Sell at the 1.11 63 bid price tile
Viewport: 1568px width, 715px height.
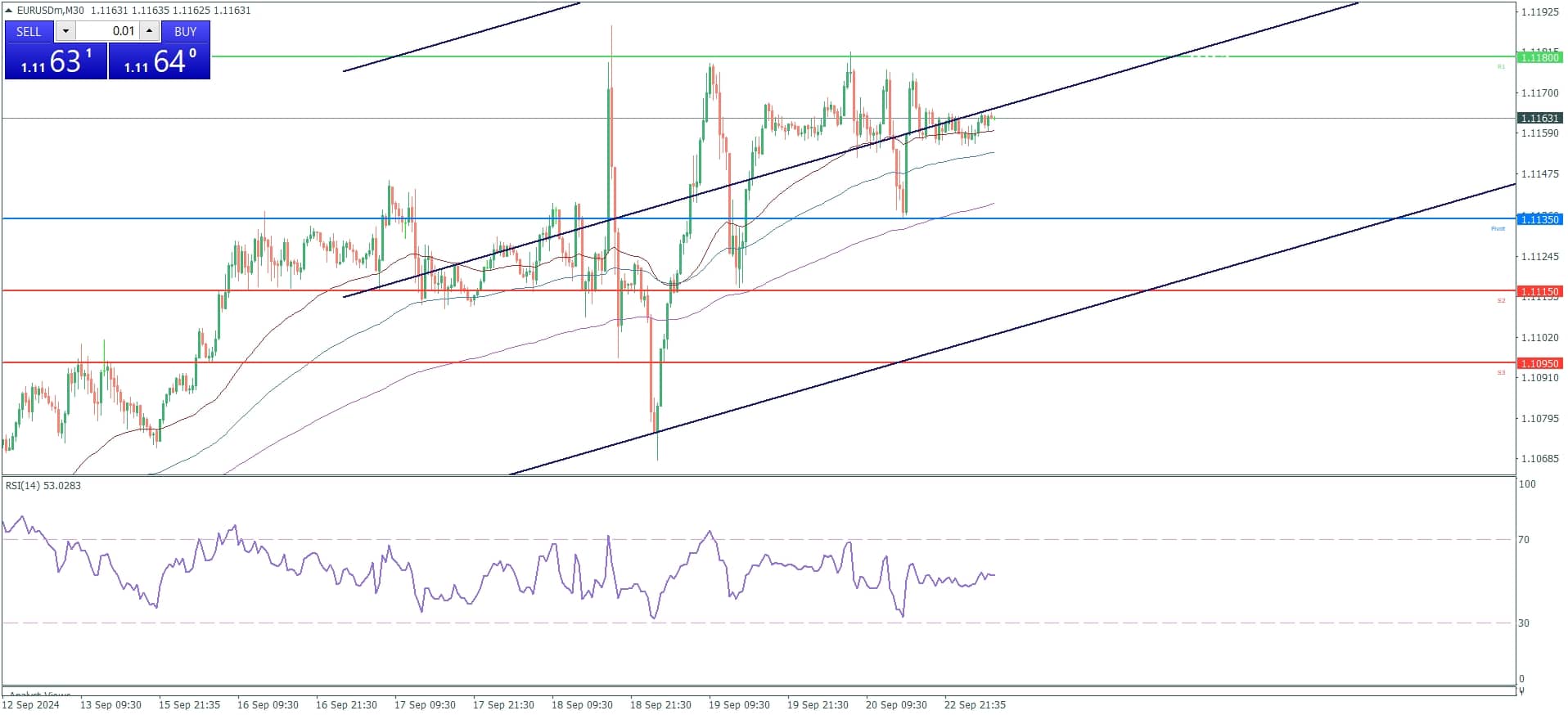tap(56, 61)
